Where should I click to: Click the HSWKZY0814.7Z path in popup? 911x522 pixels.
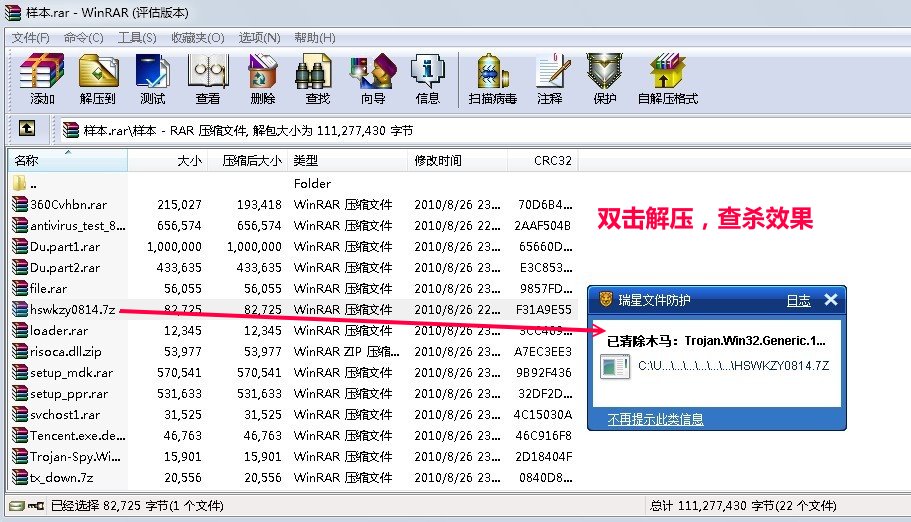[733, 366]
